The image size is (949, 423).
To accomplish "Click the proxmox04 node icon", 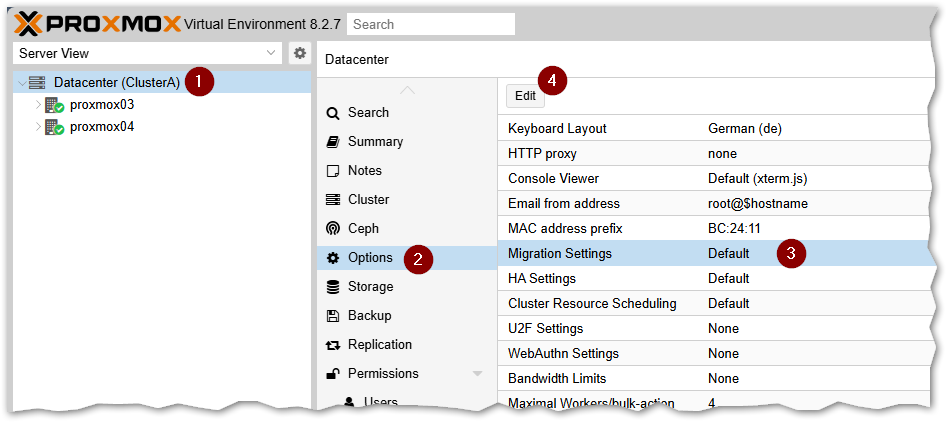I will tap(54, 127).
